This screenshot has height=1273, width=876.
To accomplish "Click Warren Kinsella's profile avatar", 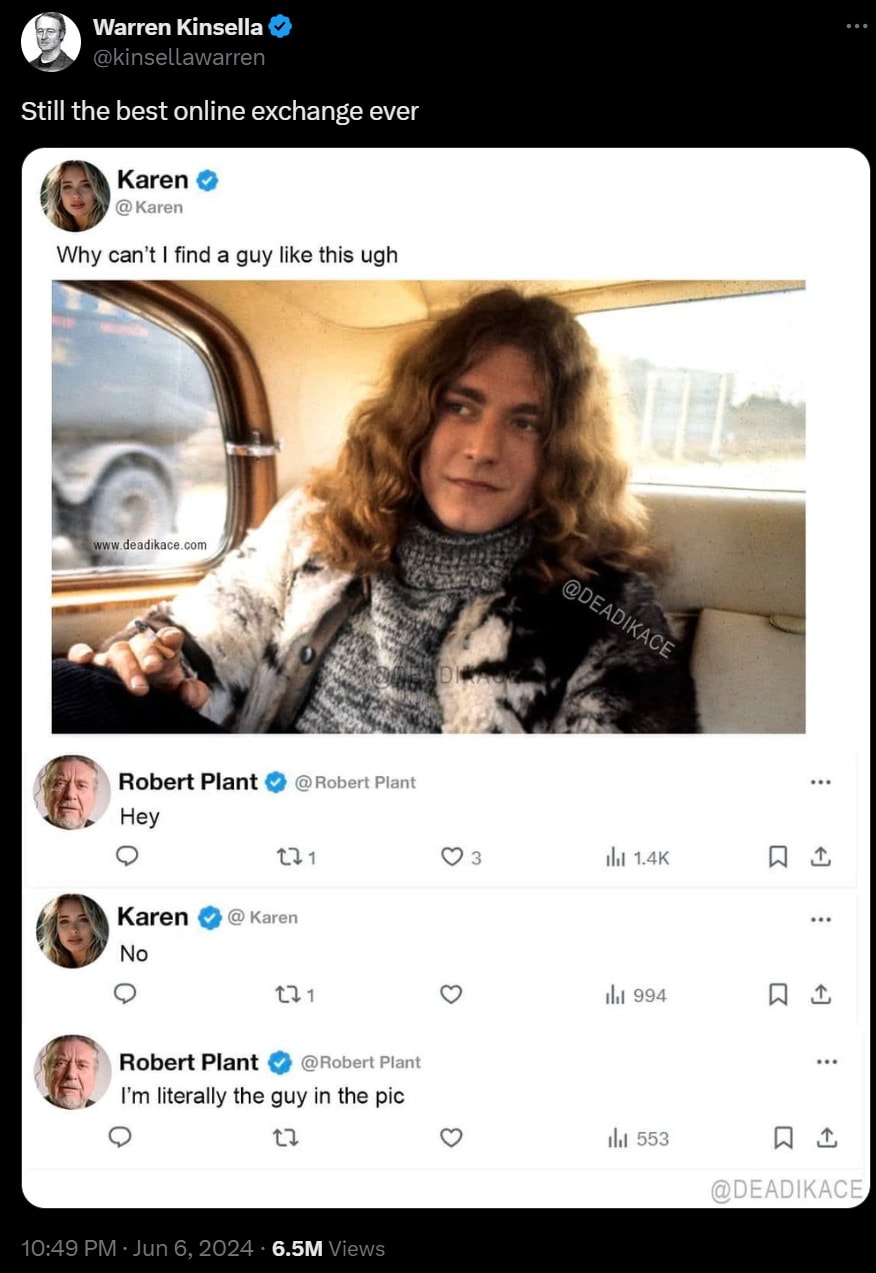I will point(51,42).
